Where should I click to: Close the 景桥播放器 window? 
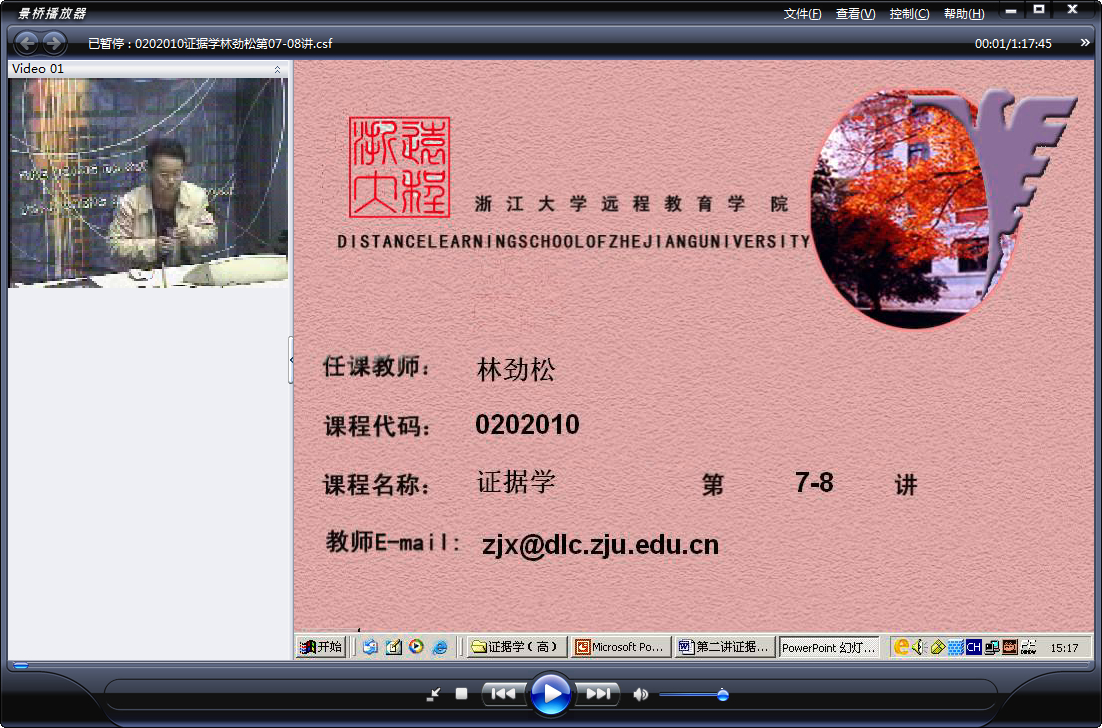[x=1072, y=10]
